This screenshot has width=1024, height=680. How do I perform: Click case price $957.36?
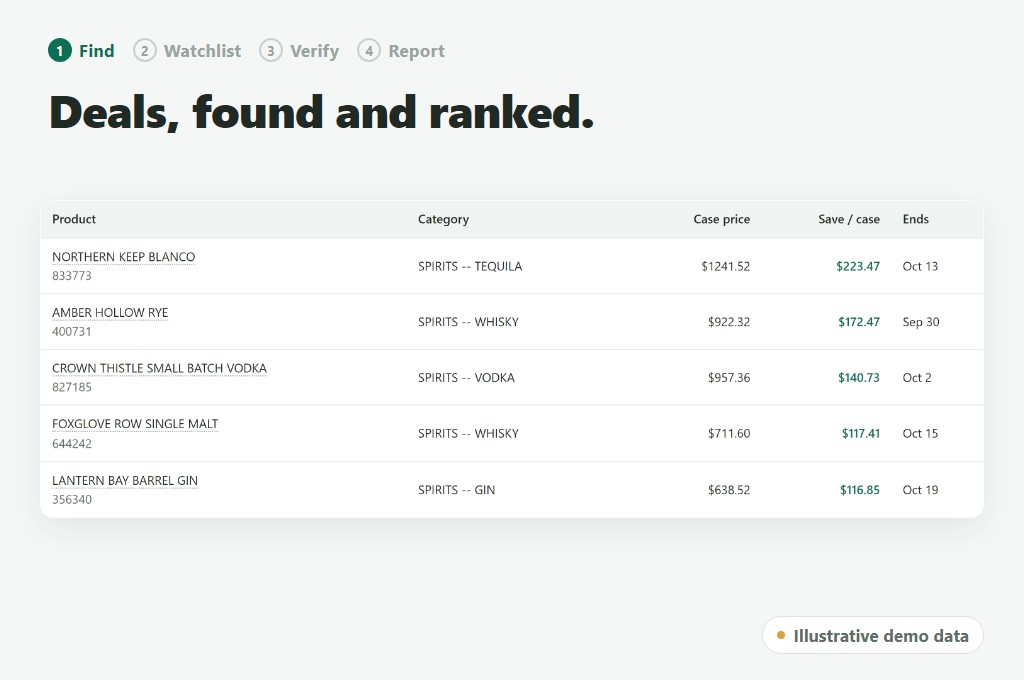tap(729, 378)
